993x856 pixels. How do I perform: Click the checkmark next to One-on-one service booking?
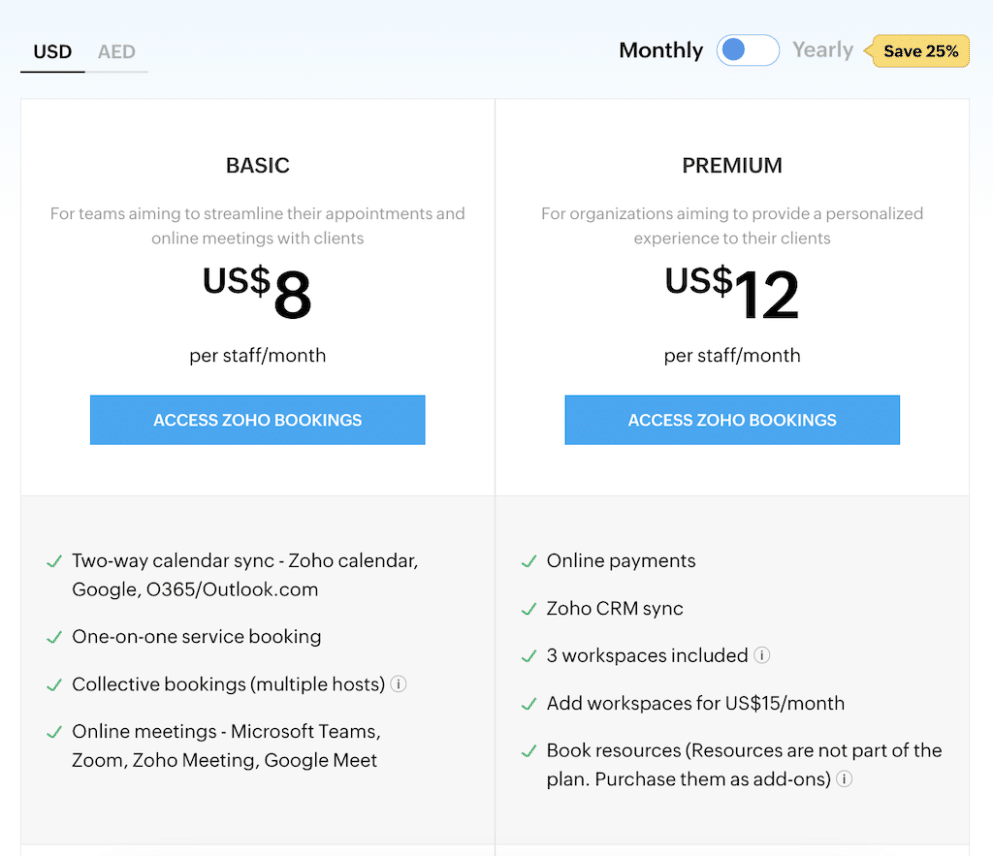click(x=53, y=637)
